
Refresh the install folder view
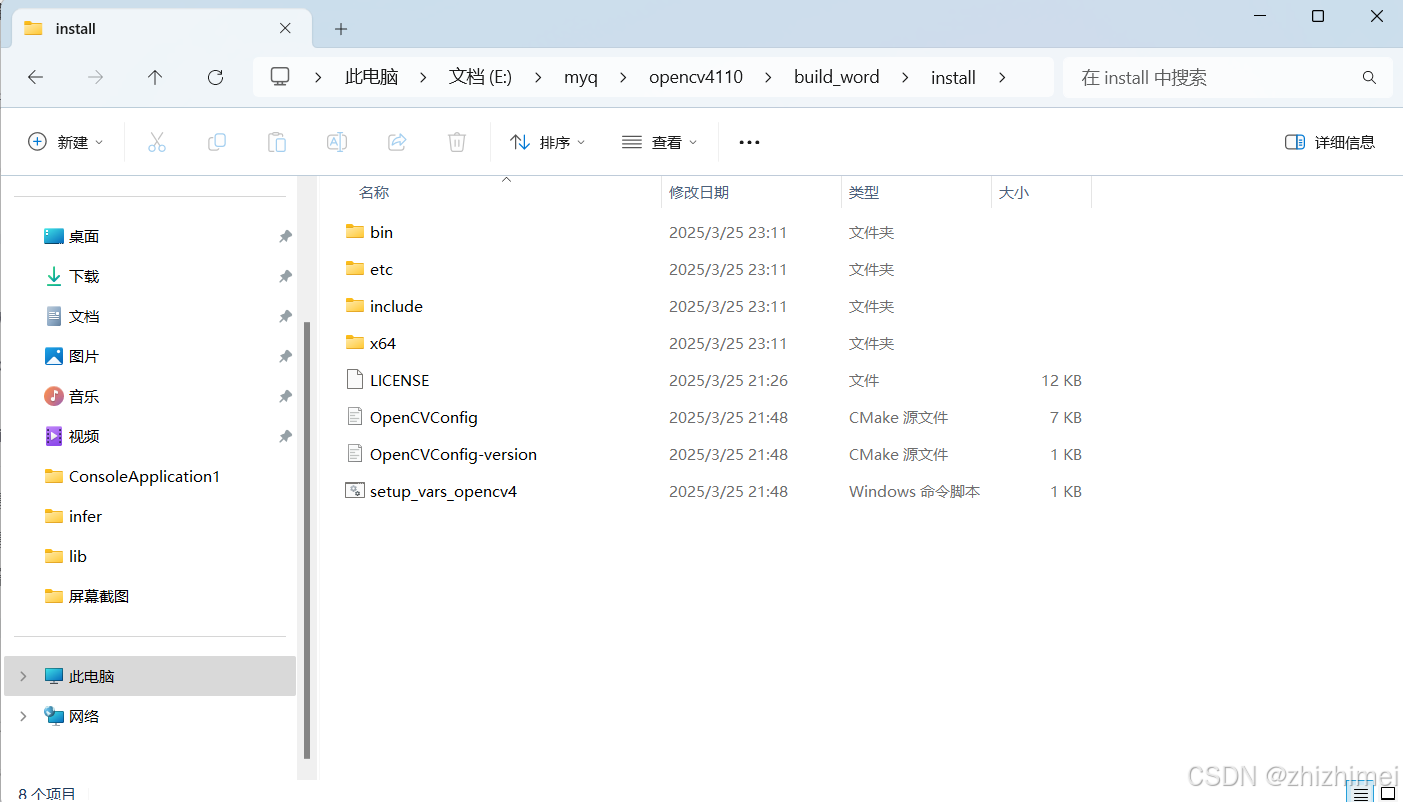(x=215, y=77)
